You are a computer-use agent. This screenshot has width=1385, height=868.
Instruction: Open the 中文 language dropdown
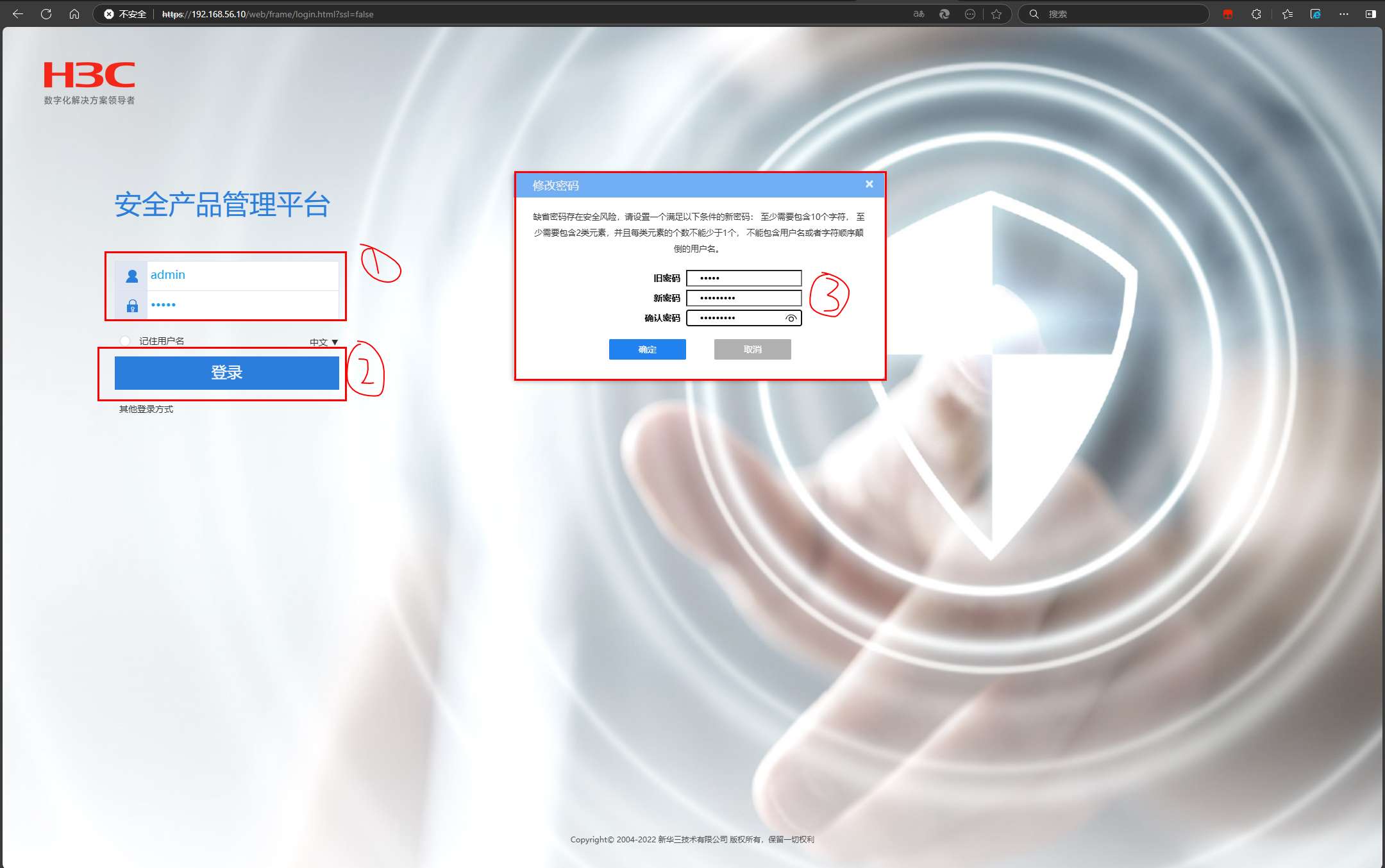coord(323,342)
